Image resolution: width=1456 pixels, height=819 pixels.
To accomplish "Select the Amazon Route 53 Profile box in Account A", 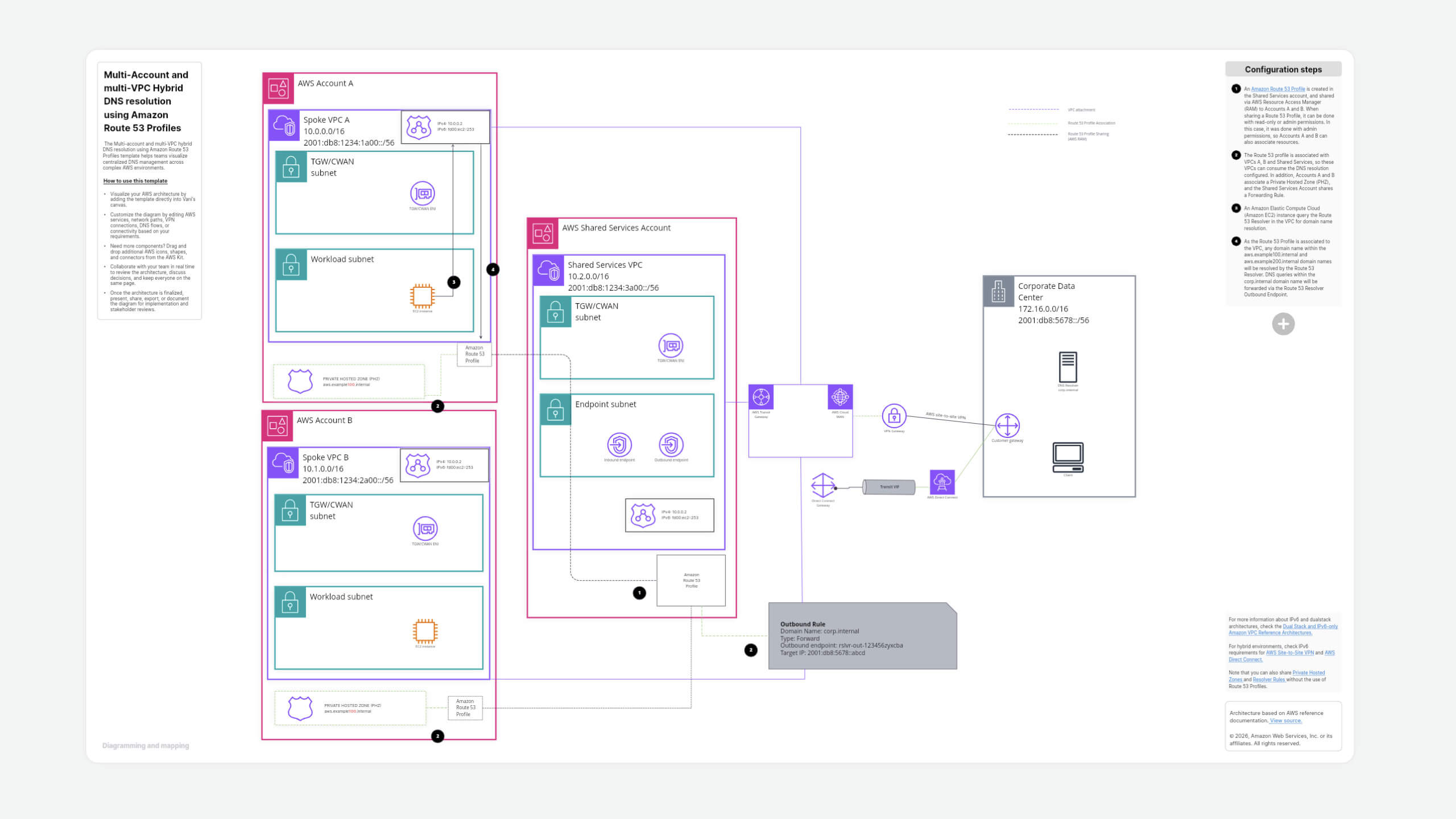I will [474, 354].
